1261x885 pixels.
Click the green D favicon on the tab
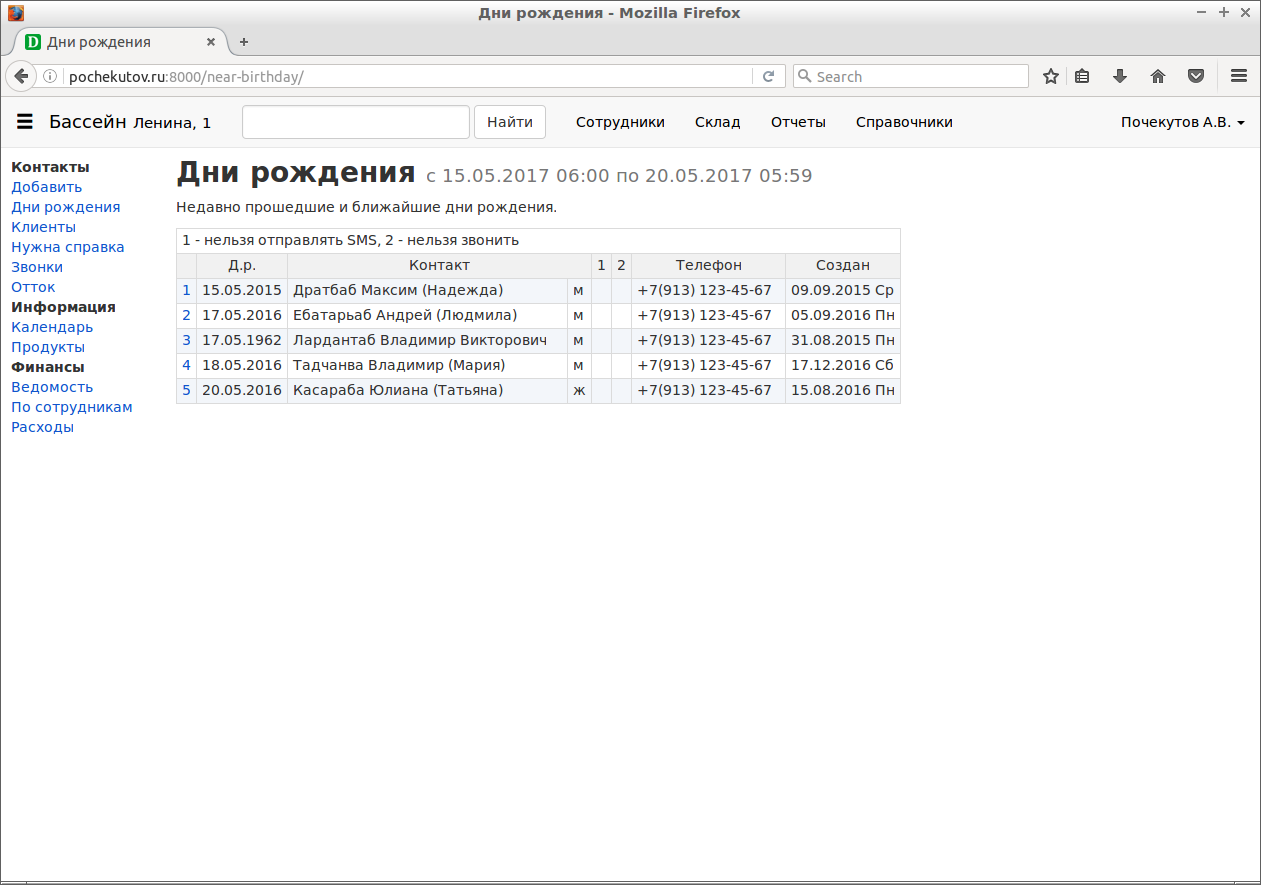pyautogui.click(x=33, y=42)
